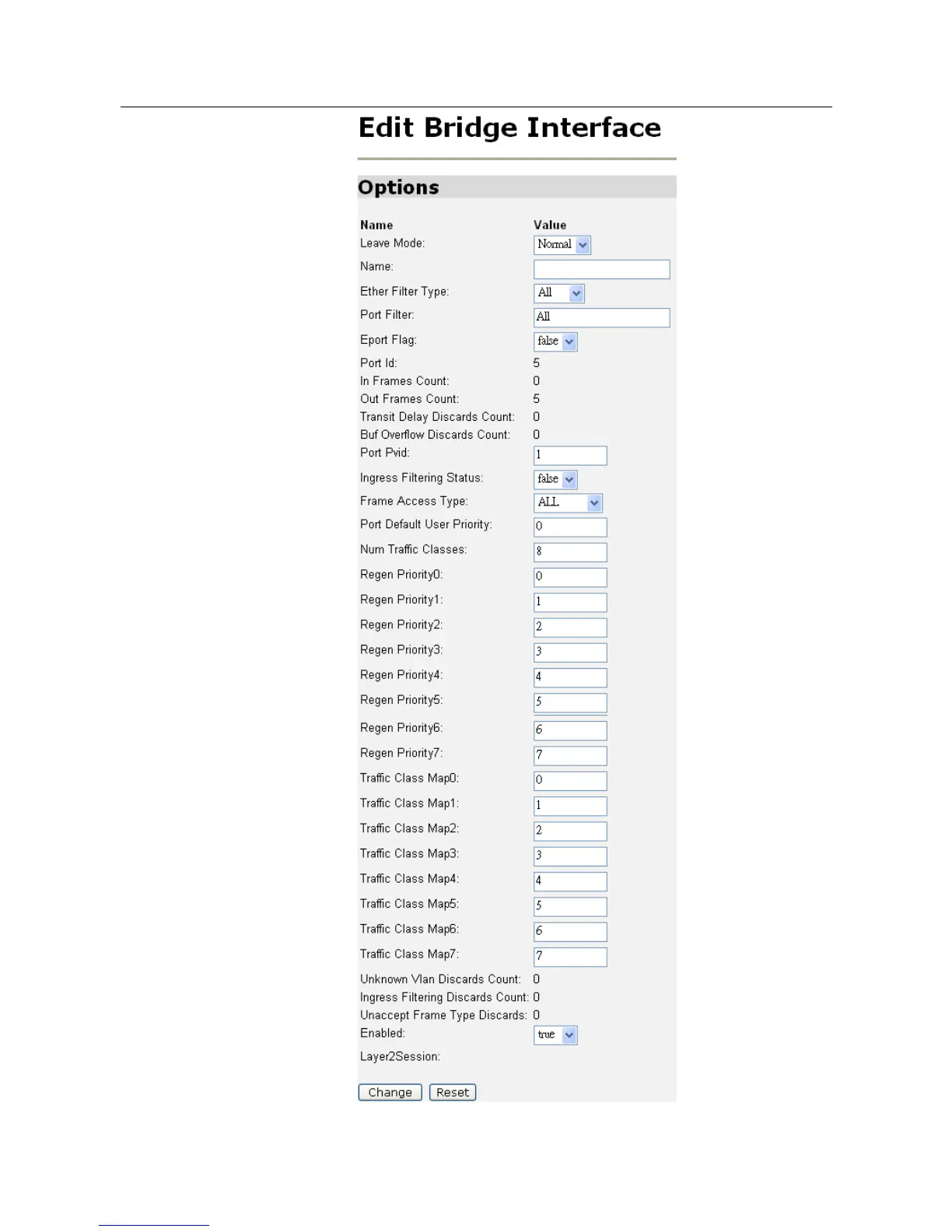Focus the Regen Priority0 input
The image size is (952, 1232).
pos(570,577)
